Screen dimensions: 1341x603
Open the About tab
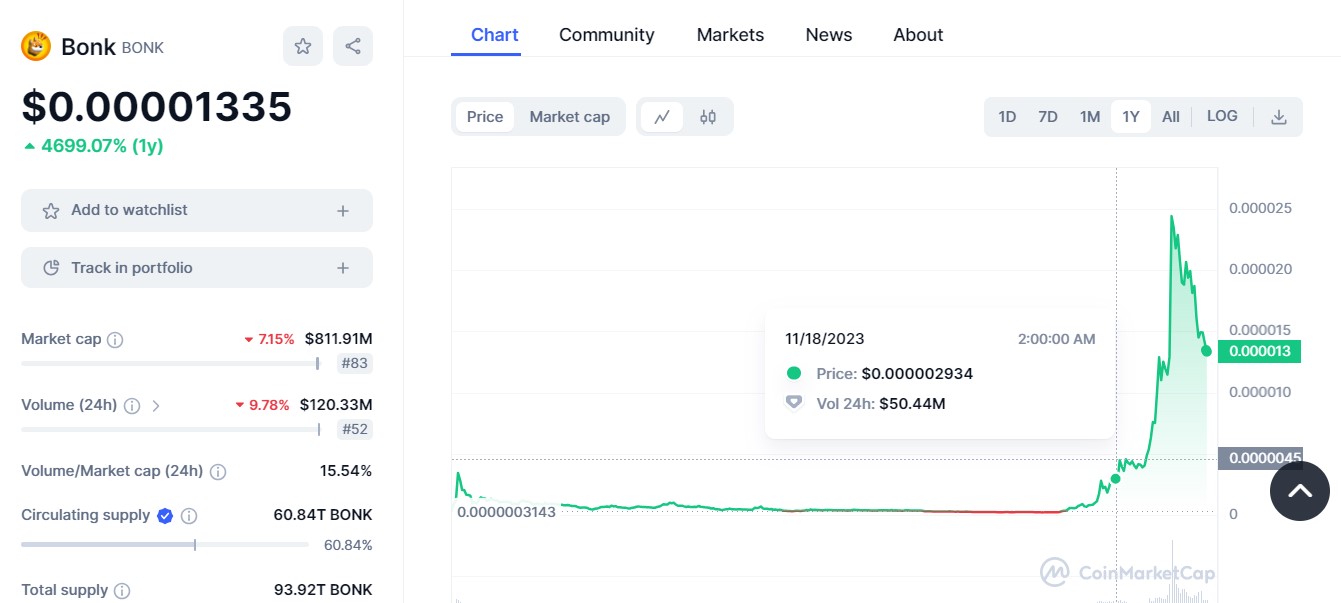[x=918, y=35]
